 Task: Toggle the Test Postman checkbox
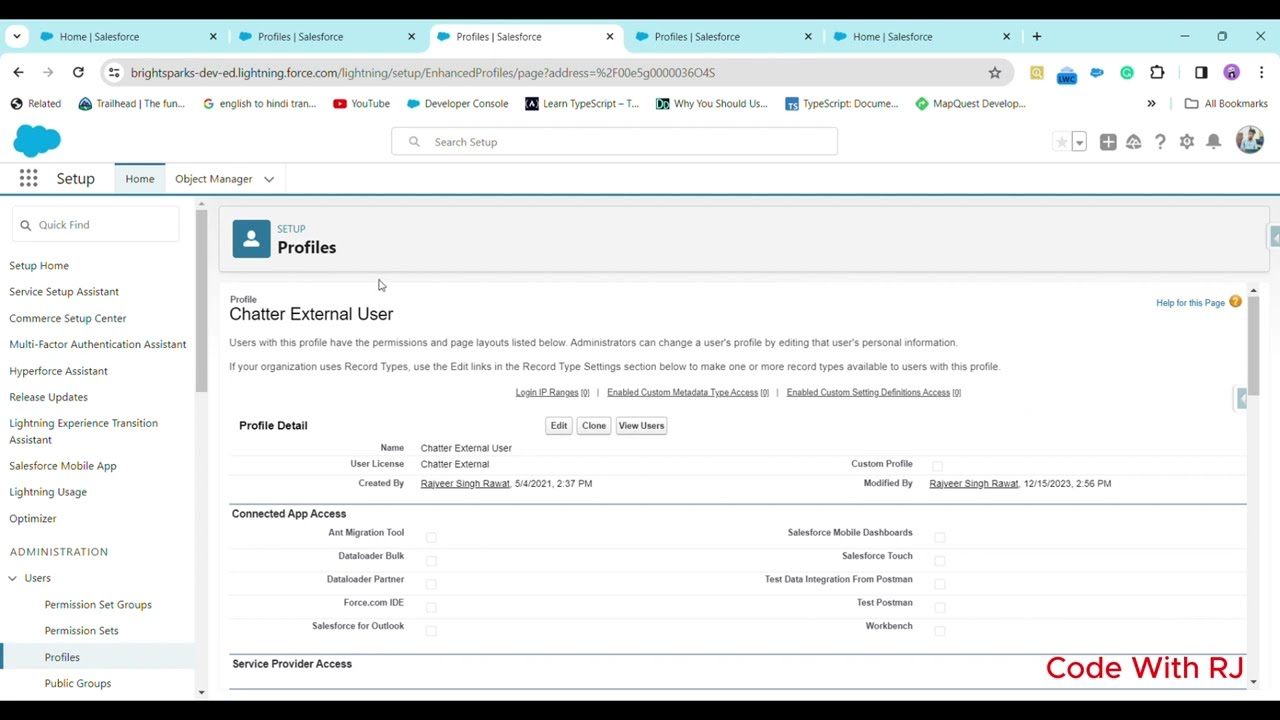(940, 607)
